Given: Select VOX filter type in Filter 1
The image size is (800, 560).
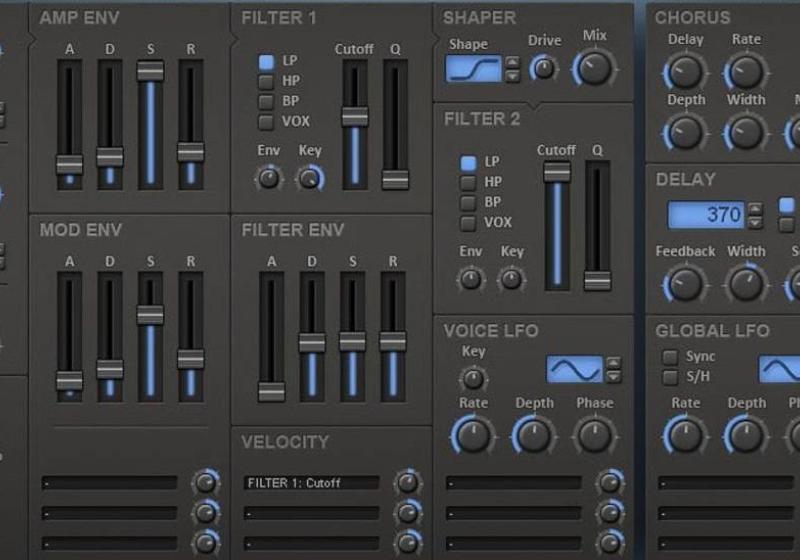Looking at the screenshot, I should point(266,122).
